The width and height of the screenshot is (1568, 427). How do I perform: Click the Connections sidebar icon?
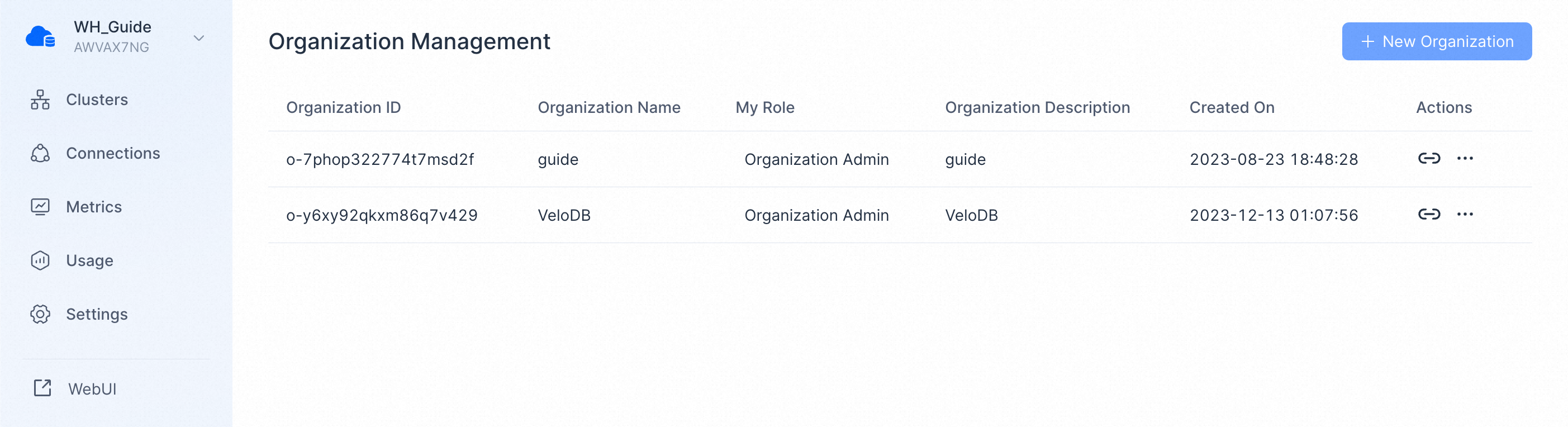(x=40, y=154)
